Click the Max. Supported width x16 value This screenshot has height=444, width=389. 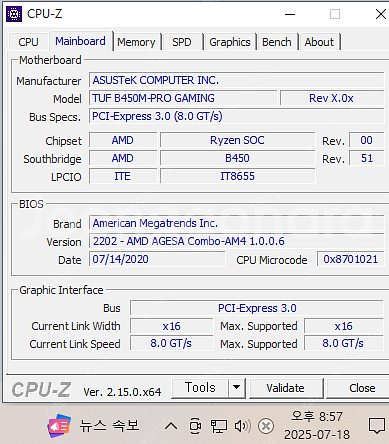(344, 326)
